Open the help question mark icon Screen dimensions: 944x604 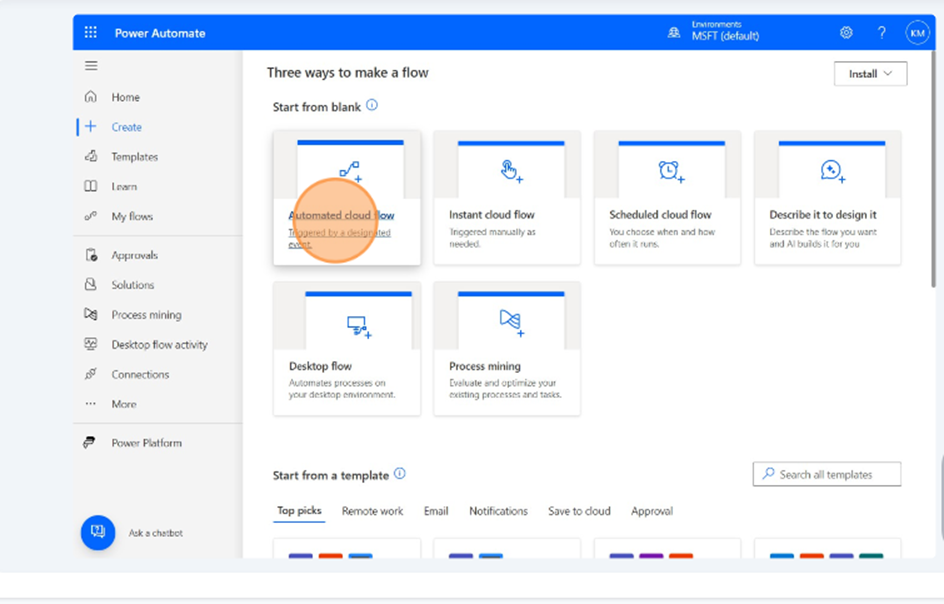tap(881, 33)
